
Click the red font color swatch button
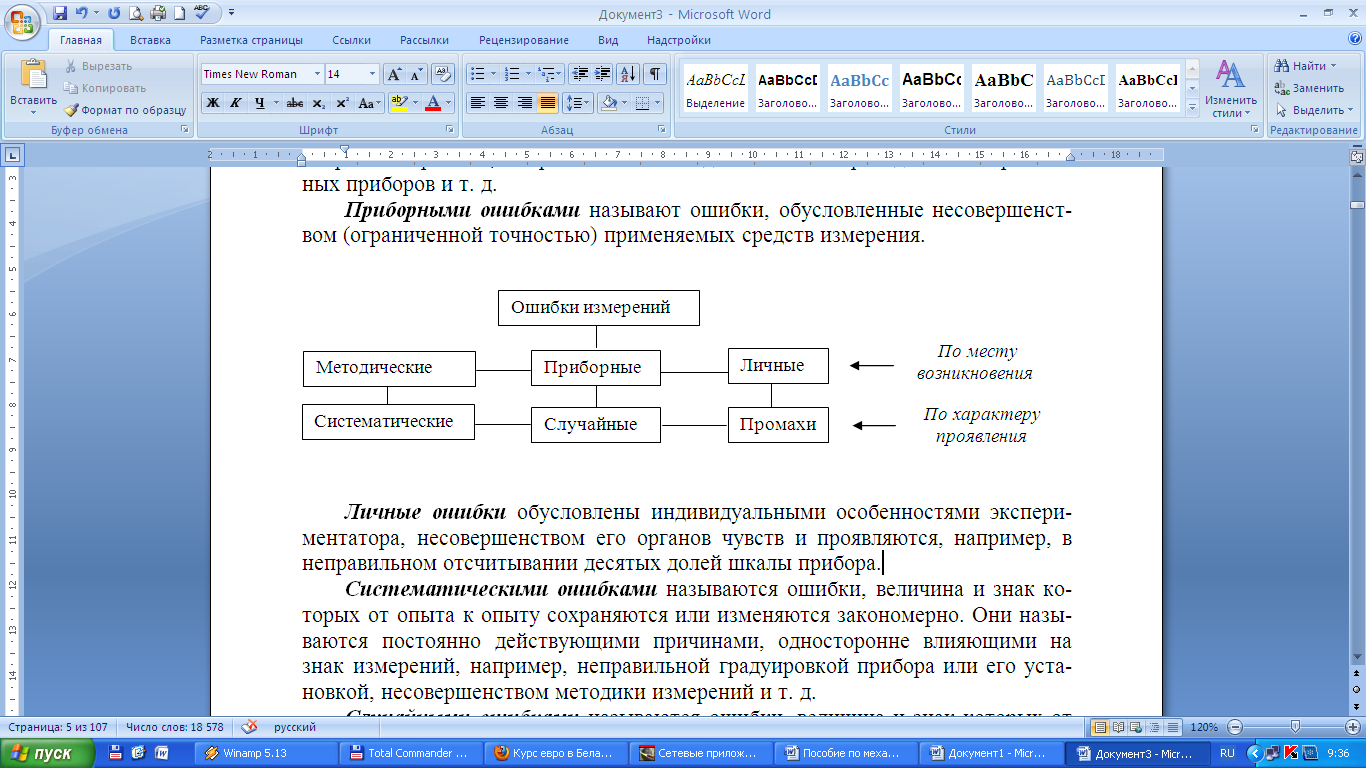tap(432, 103)
